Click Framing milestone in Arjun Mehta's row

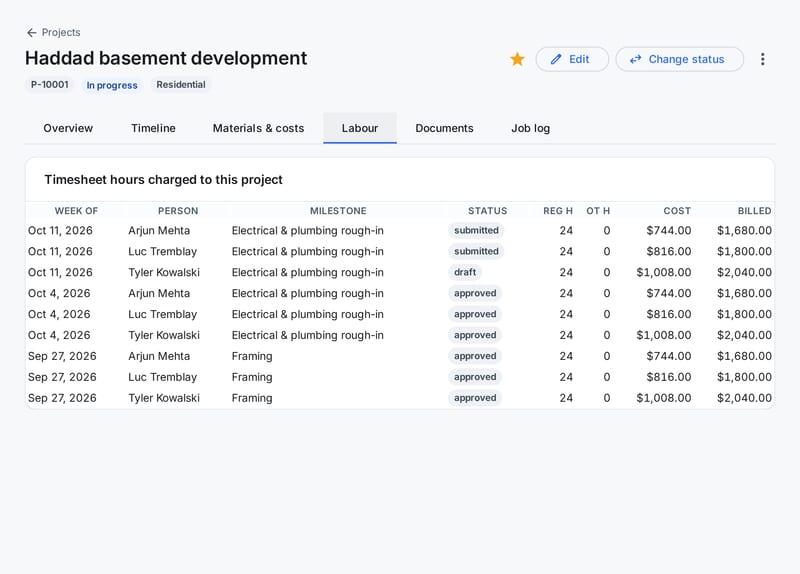click(252, 356)
